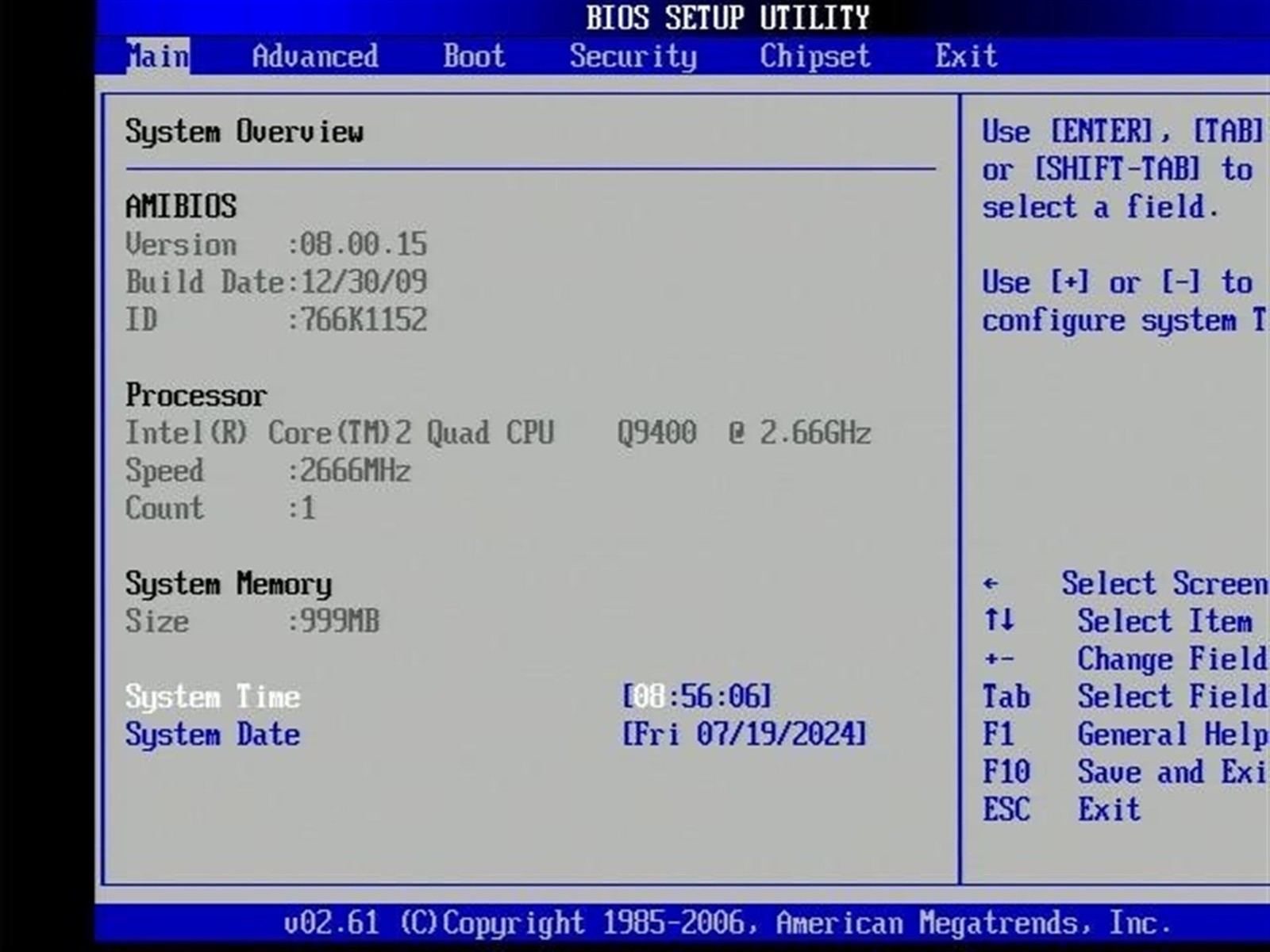The width and height of the screenshot is (1270, 952).
Task: Click the American Megatrends copyright footer
Action: (x=728, y=923)
